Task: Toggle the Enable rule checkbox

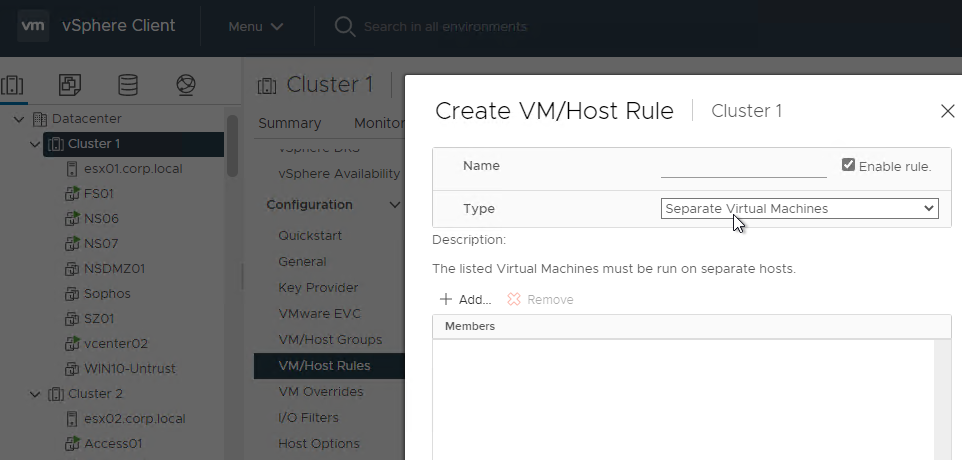Action: pyautogui.click(x=848, y=165)
